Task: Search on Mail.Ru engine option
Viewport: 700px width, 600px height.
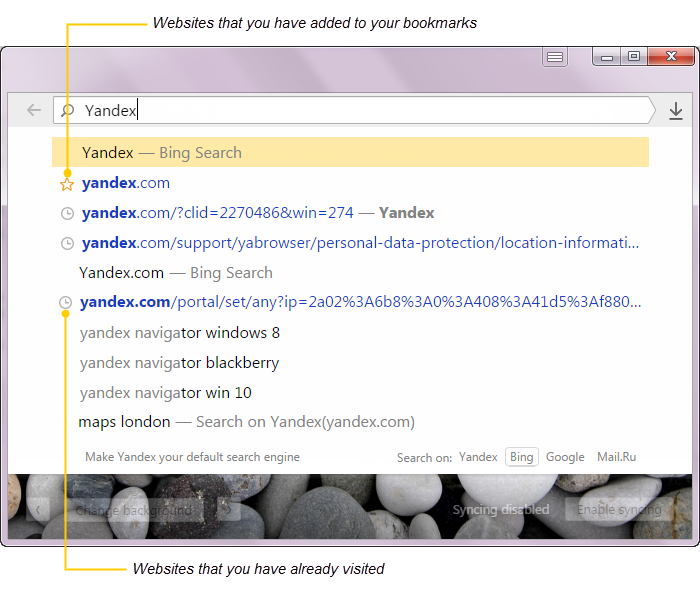Action: [x=617, y=457]
